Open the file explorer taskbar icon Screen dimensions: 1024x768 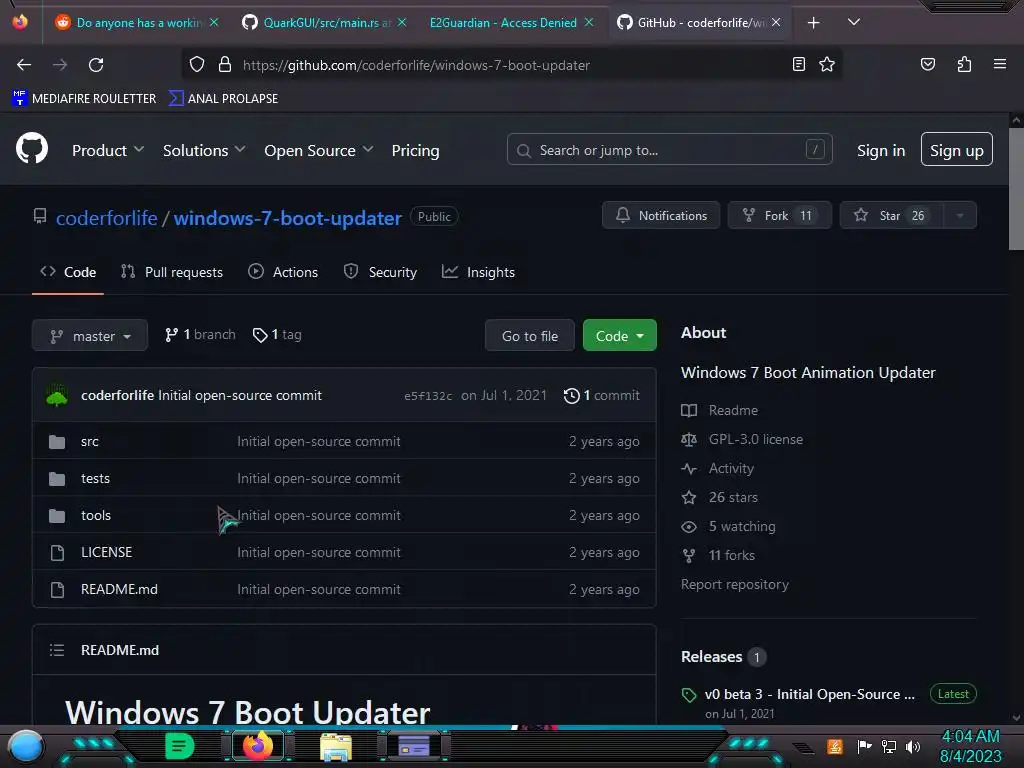[x=336, y=746]
